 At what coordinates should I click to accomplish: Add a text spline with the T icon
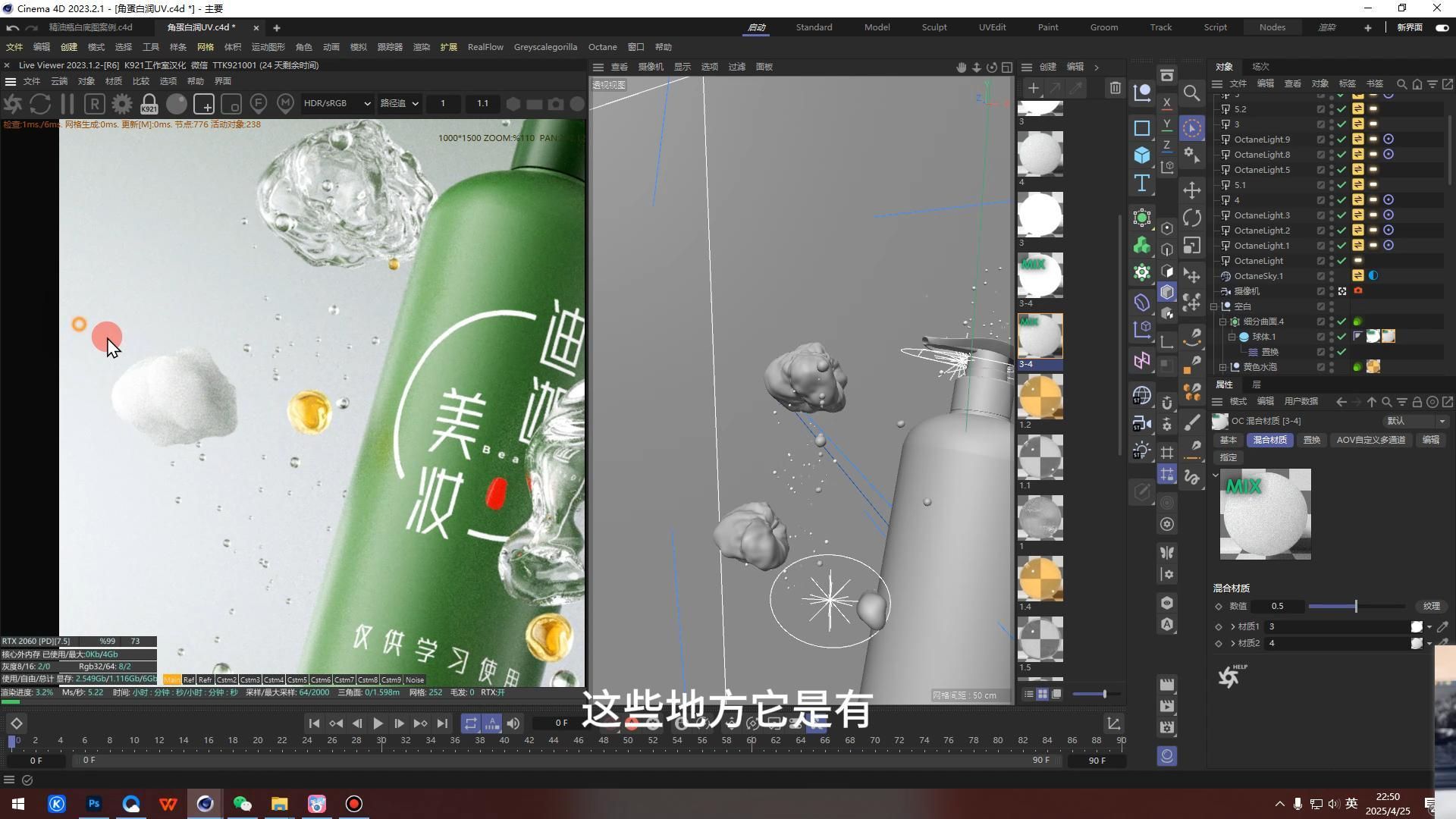pos(1142,183)
